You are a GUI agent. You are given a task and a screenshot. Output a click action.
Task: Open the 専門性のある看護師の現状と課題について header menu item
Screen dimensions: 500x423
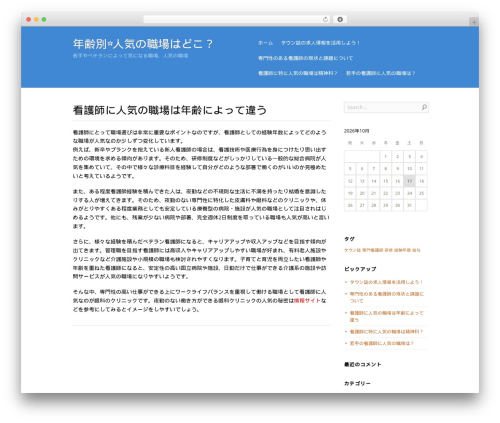(x=305, y=58)
